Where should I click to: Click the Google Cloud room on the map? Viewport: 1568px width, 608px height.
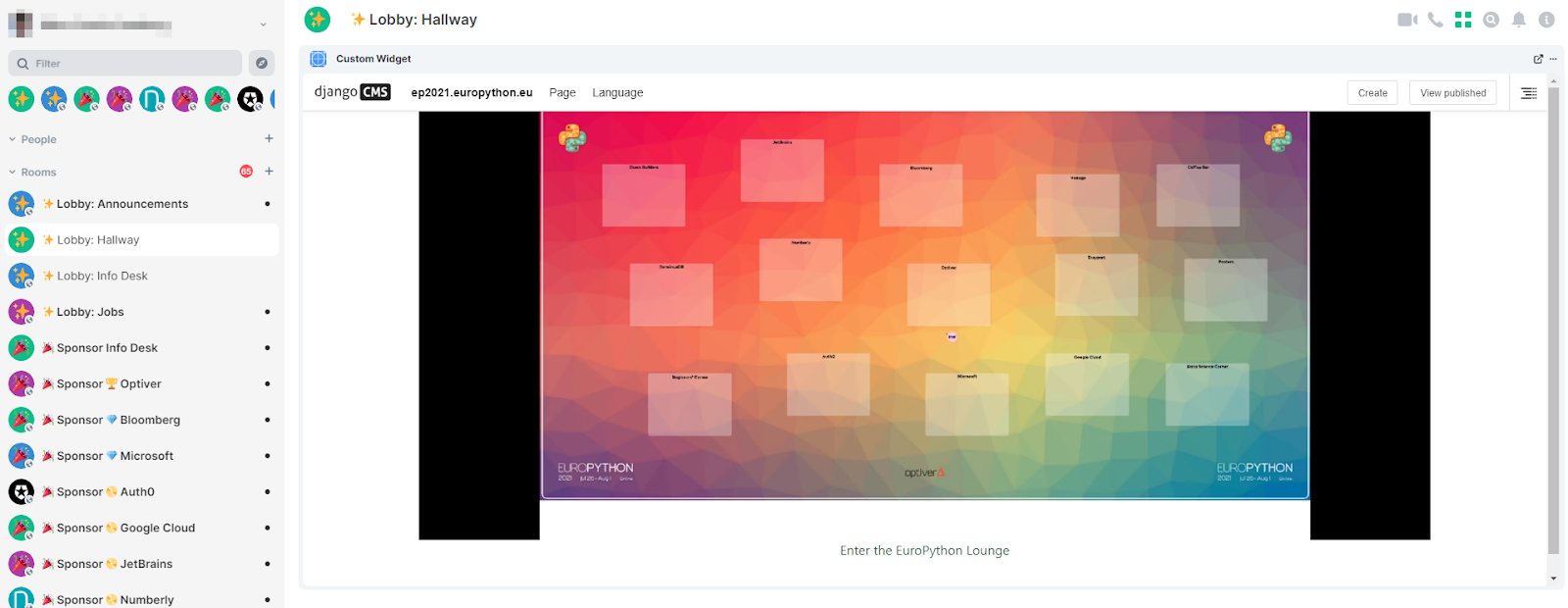pyautogui.click(x=1087, y=384)
